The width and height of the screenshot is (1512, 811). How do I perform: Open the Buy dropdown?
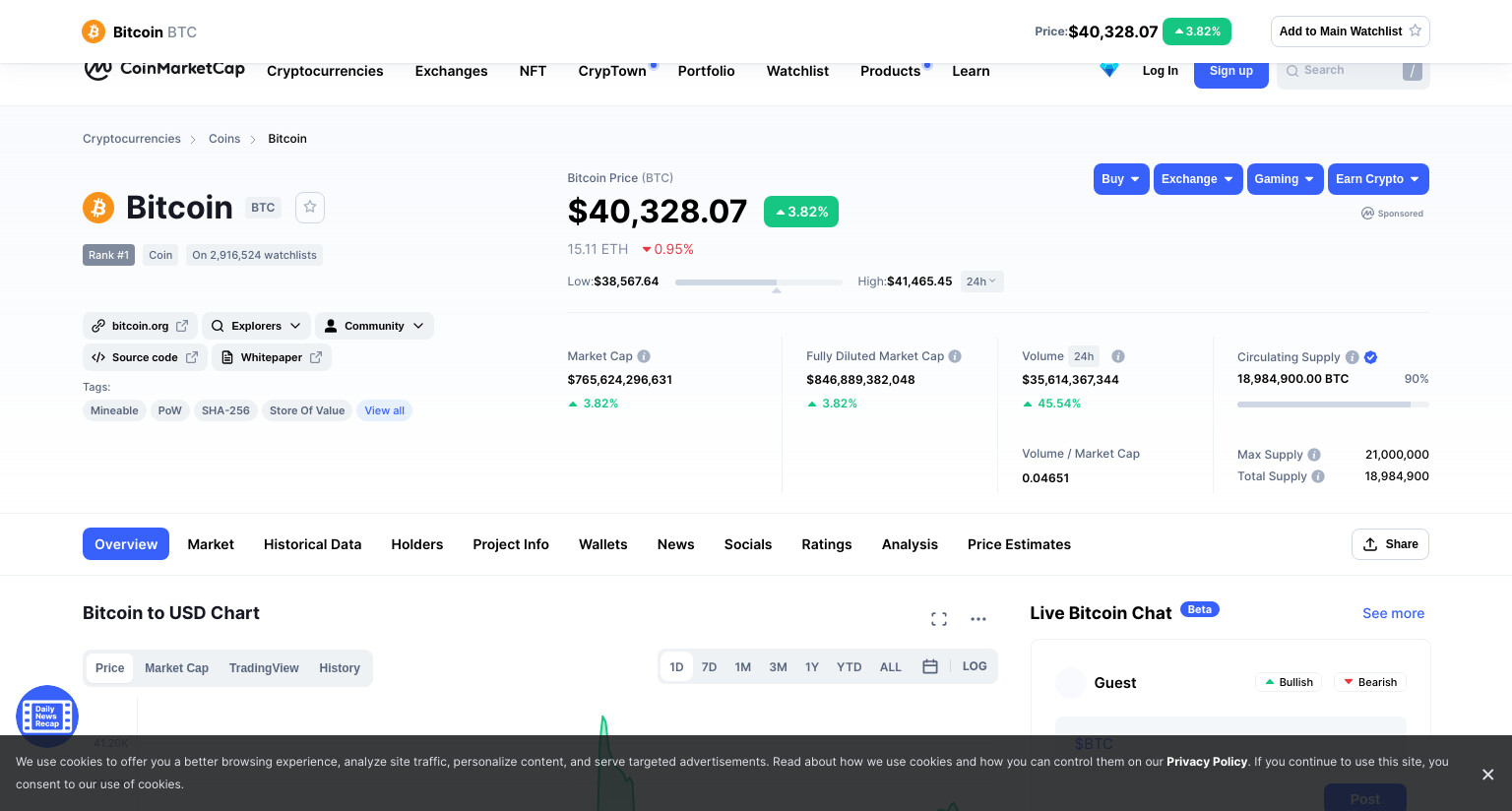[x=1121, y=179]
